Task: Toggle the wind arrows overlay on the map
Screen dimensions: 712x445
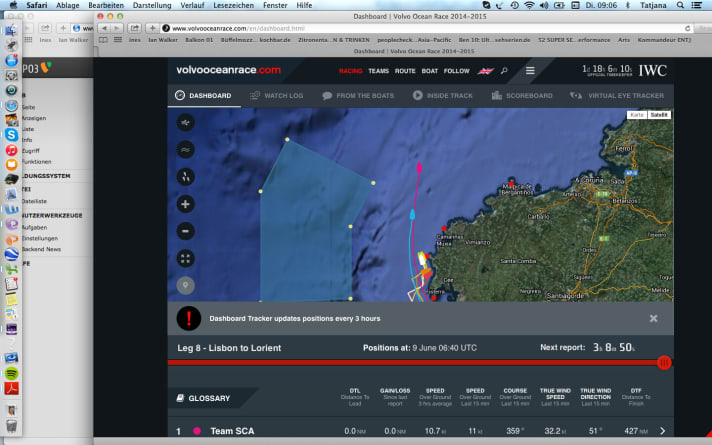Action: tap(185, 123)
